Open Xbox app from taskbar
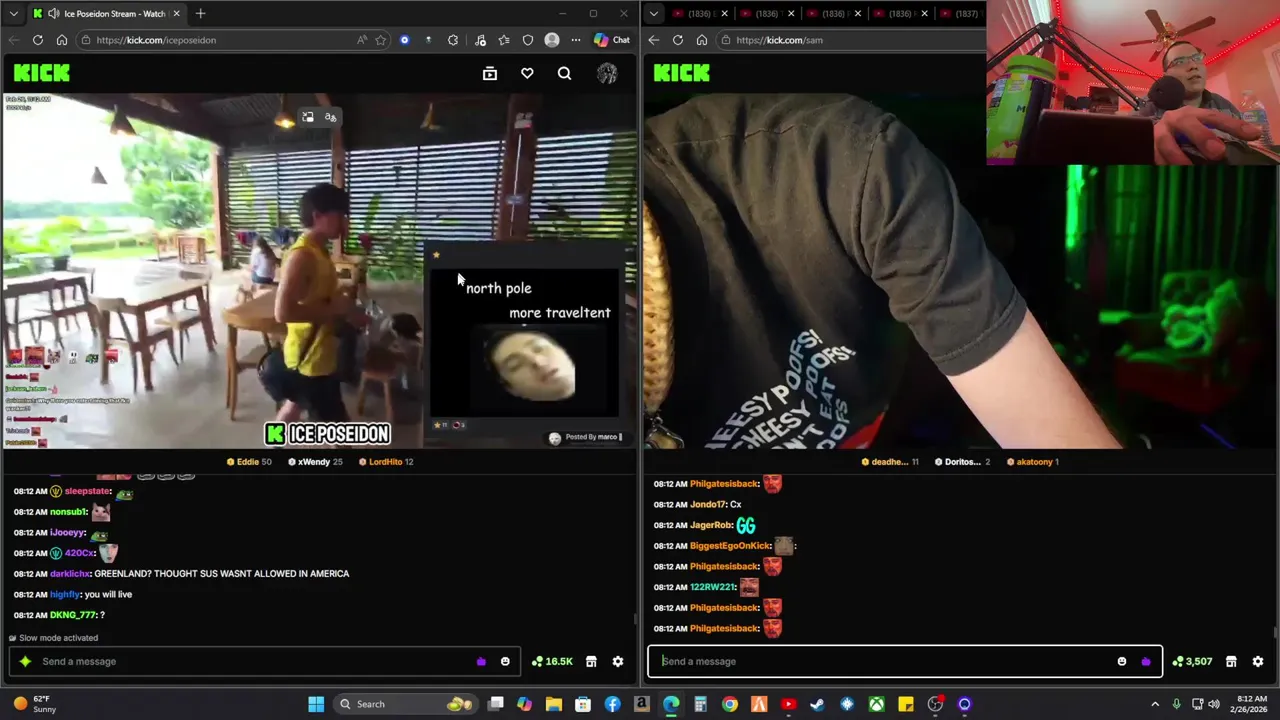 point(876,704)
